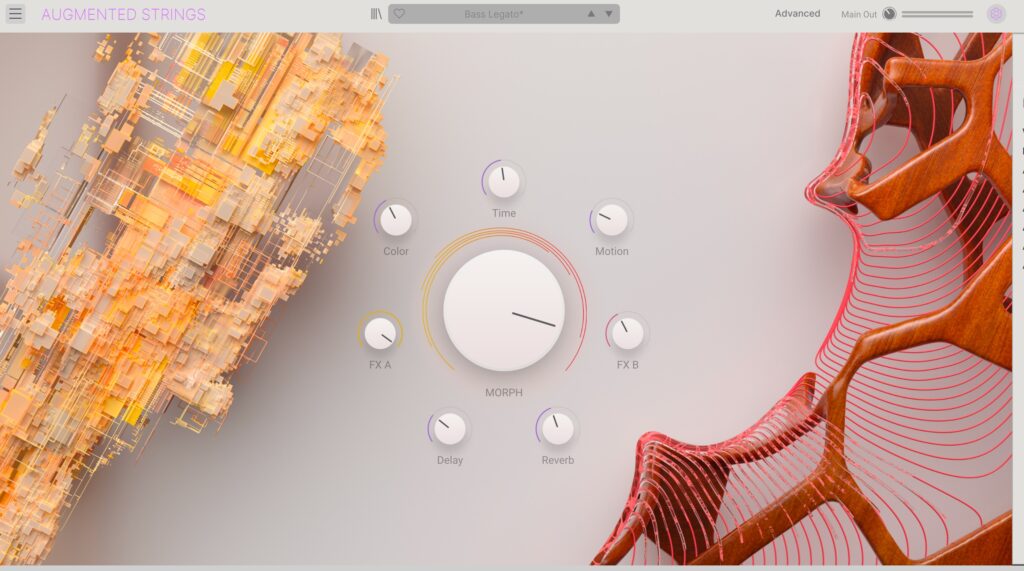The image size is (1024, 571).
Task: Click the Augmented Strings title logo
Action: coord(123,15)
